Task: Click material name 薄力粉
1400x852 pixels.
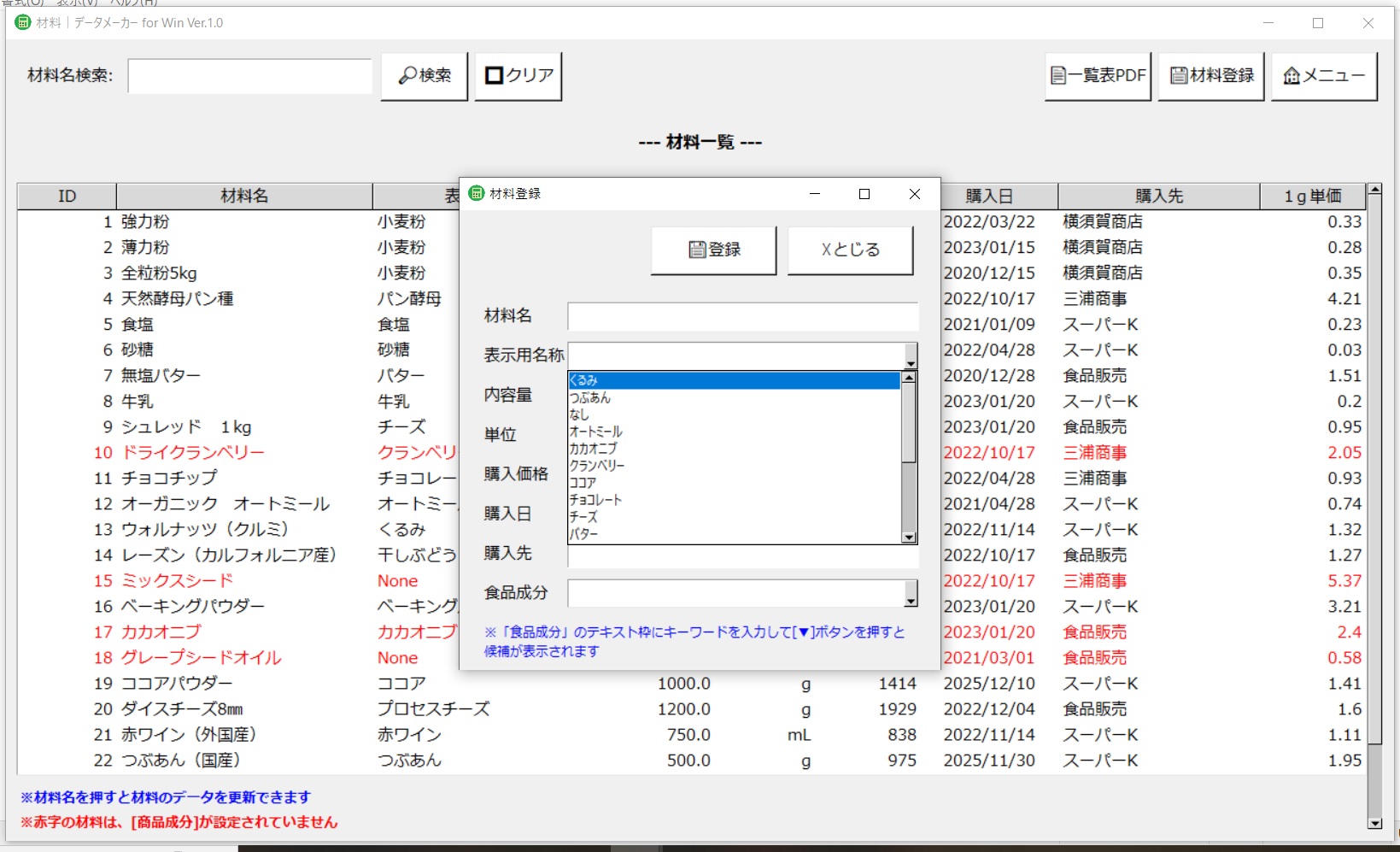Action: 145,248
